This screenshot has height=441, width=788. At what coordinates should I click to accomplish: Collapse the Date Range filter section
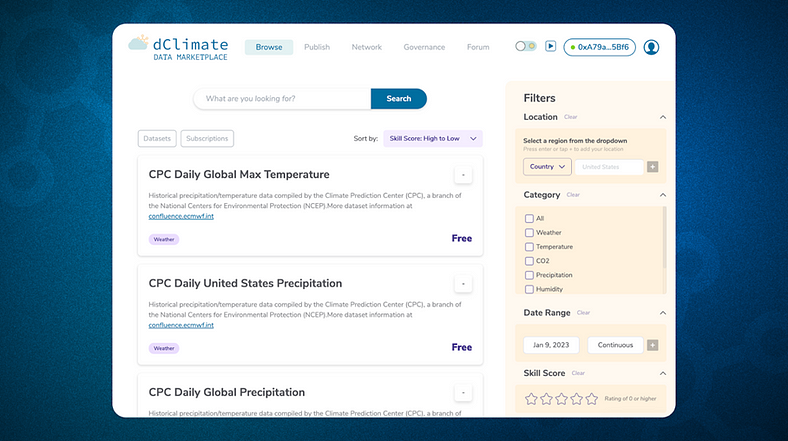[663, 313]
